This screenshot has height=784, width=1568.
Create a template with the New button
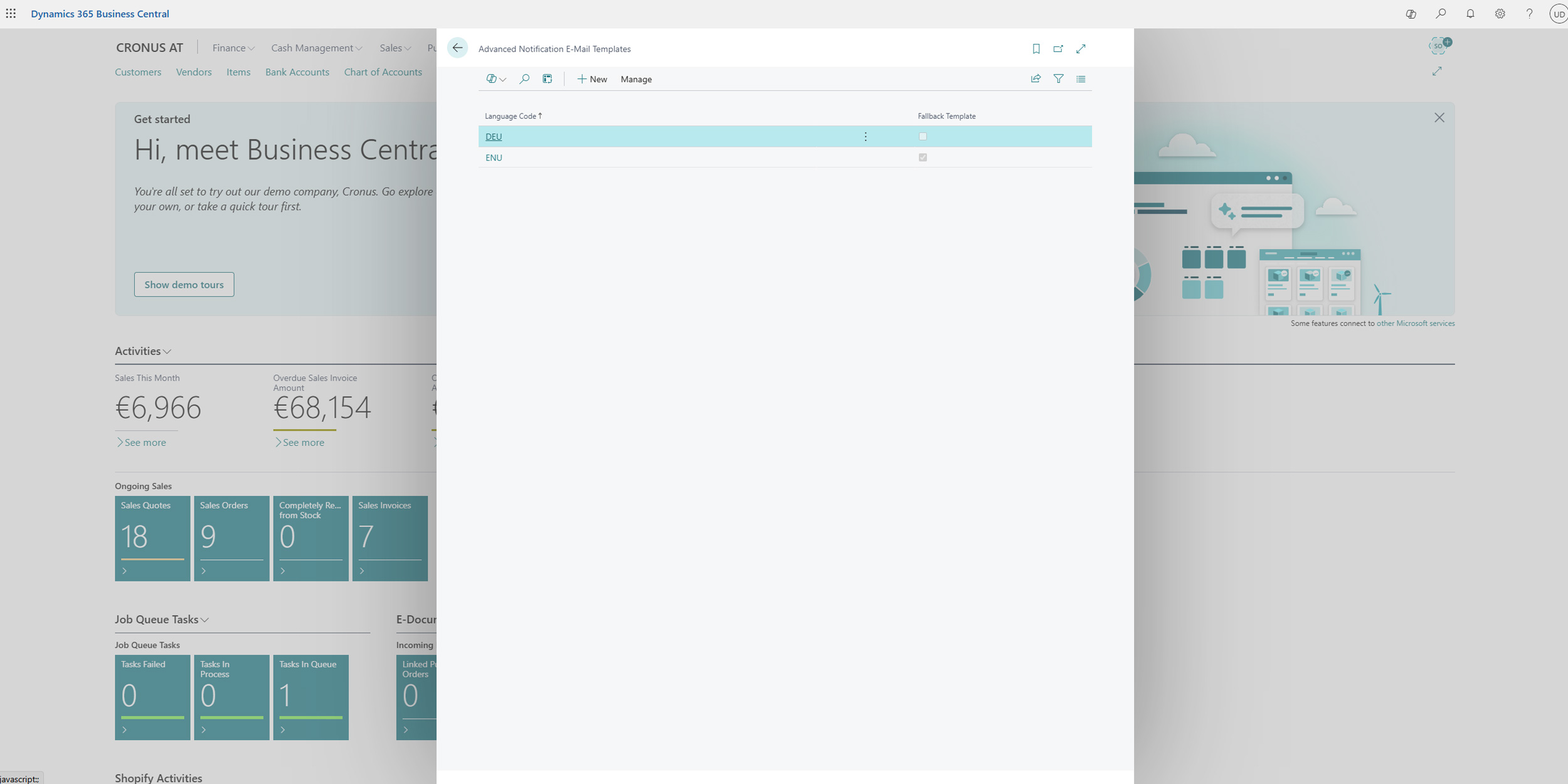[x=591, y=79]
